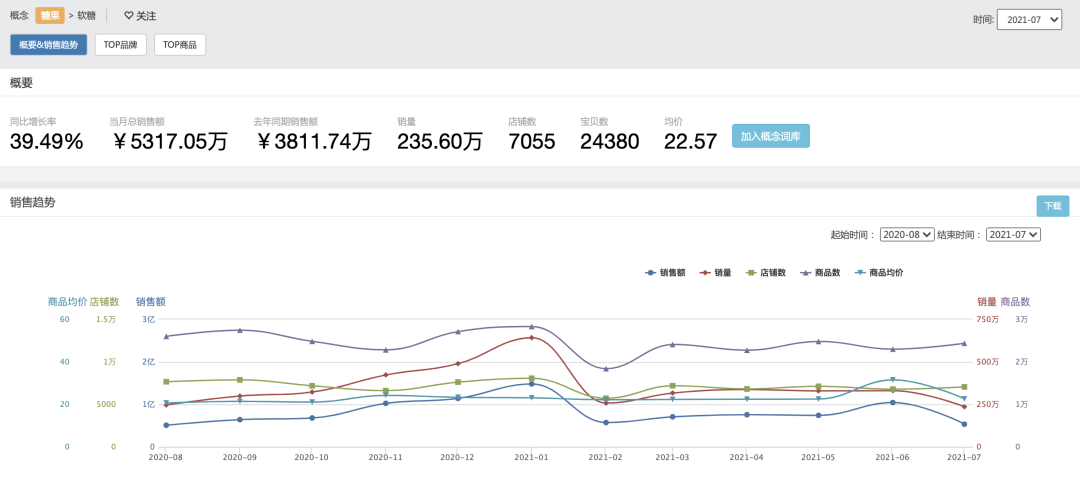Select the 概要&销售趋势 tab
The image size is (1080, 499).
coord(48,45)
